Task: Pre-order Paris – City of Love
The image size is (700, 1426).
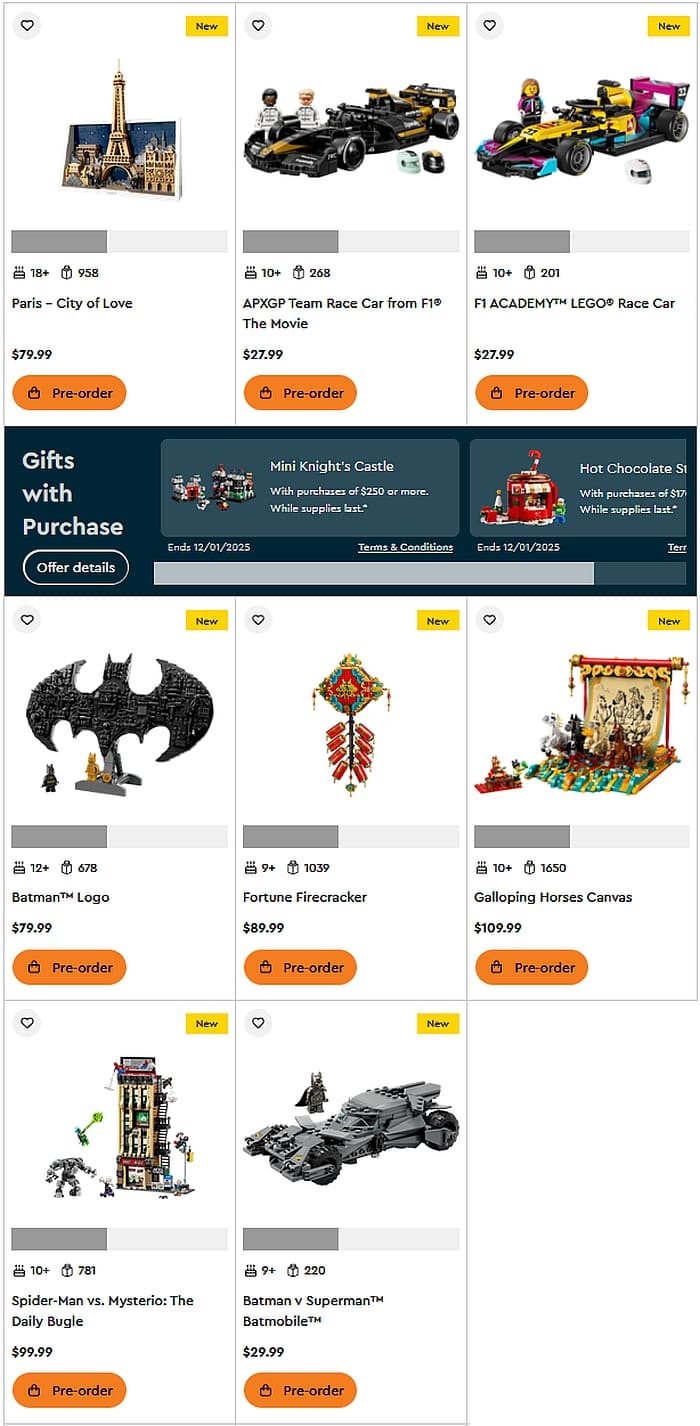Action: coord(69,393)
